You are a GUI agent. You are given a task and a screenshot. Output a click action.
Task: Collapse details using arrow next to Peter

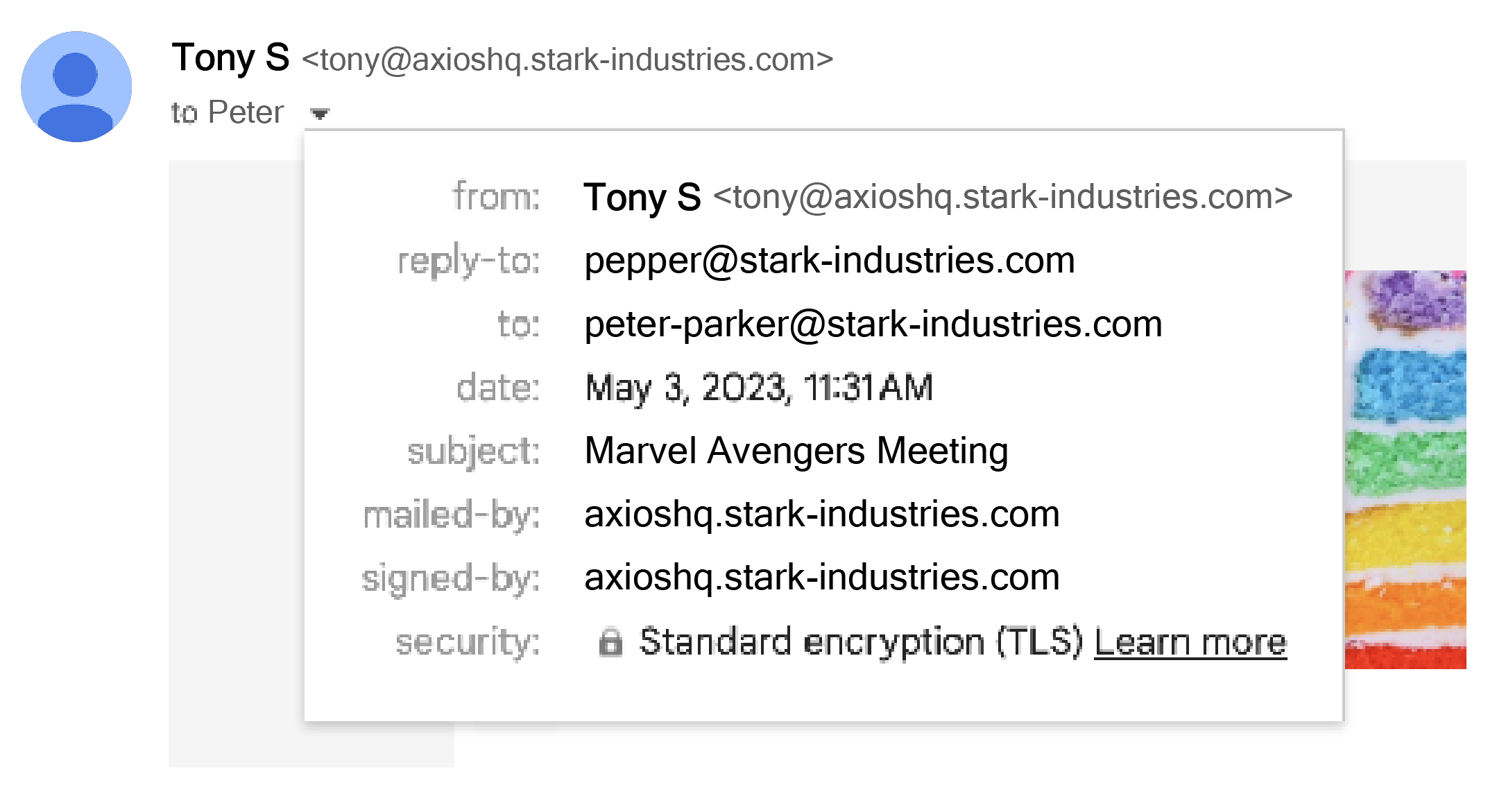click(x=320, y=114)
